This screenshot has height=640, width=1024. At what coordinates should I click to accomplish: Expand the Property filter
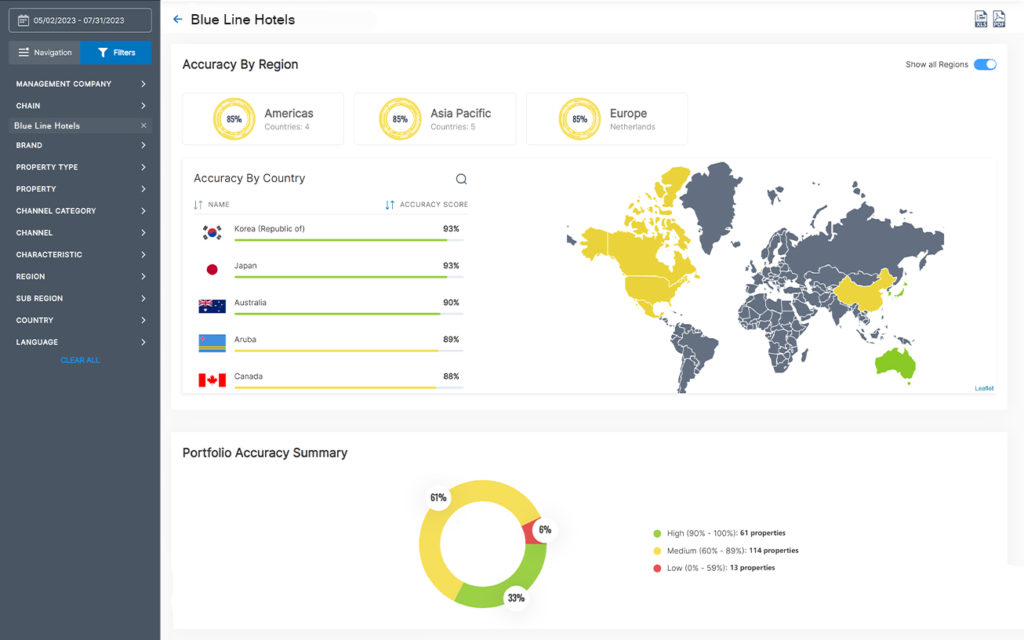[80, 189]
